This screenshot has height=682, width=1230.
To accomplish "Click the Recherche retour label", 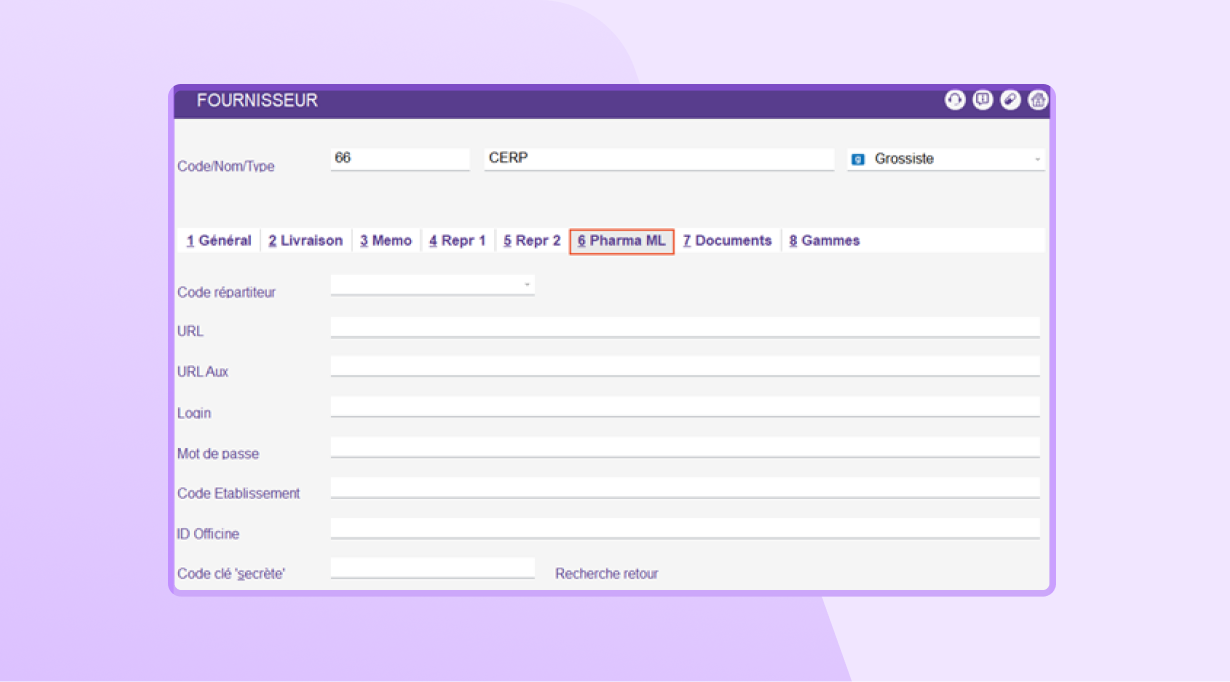I will (x=607, y=574).
